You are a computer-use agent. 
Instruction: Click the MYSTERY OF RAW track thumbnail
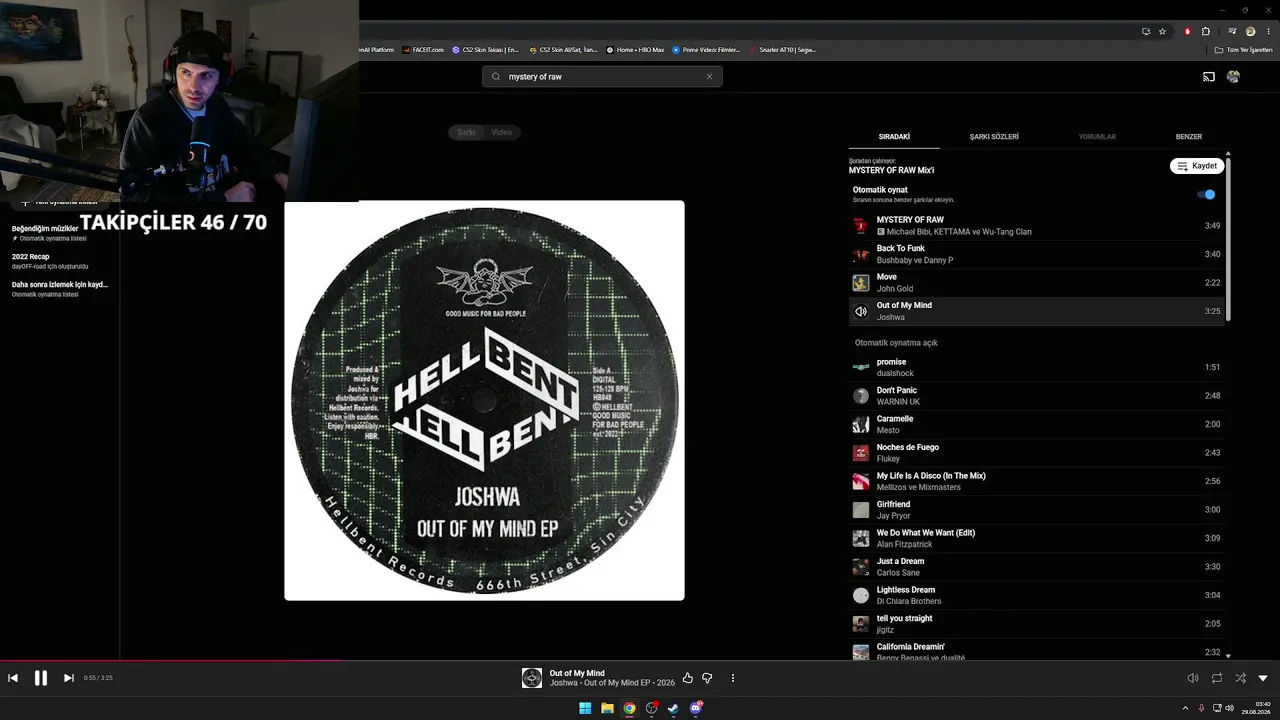(x=861, y=226)
